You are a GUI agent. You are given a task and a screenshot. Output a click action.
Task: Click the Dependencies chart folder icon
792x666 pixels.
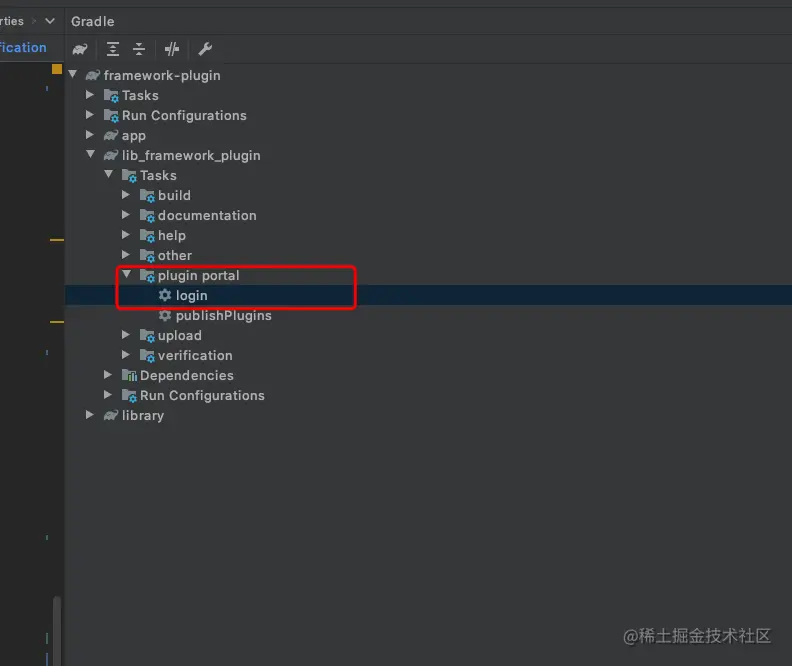(x=129, y=375)
